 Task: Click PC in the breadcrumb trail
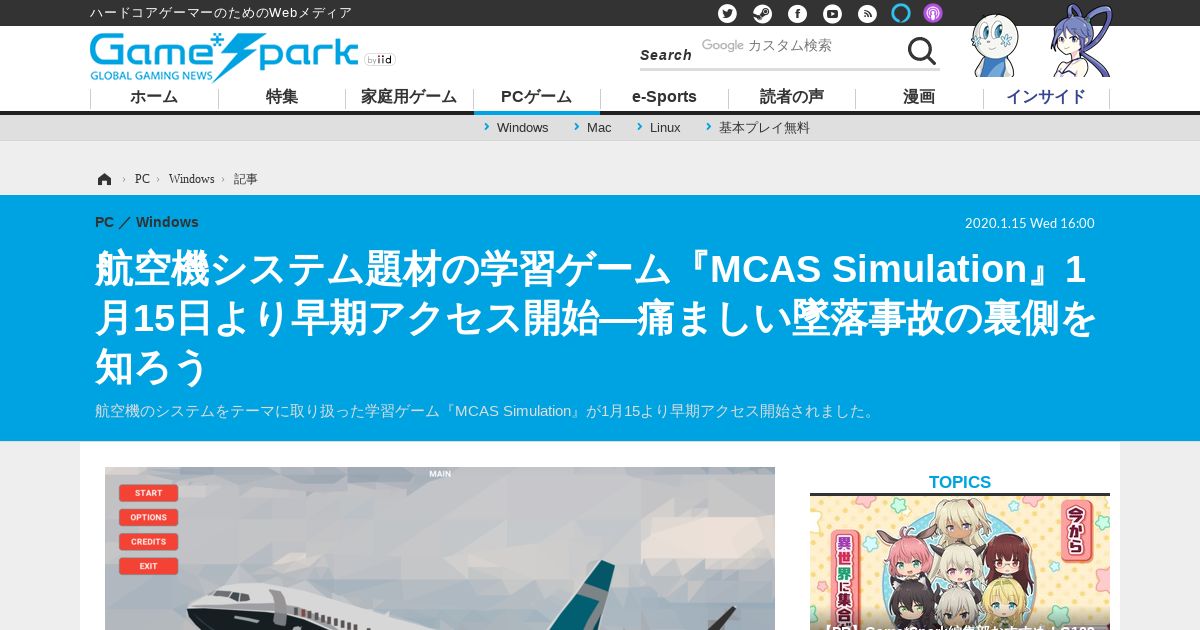click(142, 179)
